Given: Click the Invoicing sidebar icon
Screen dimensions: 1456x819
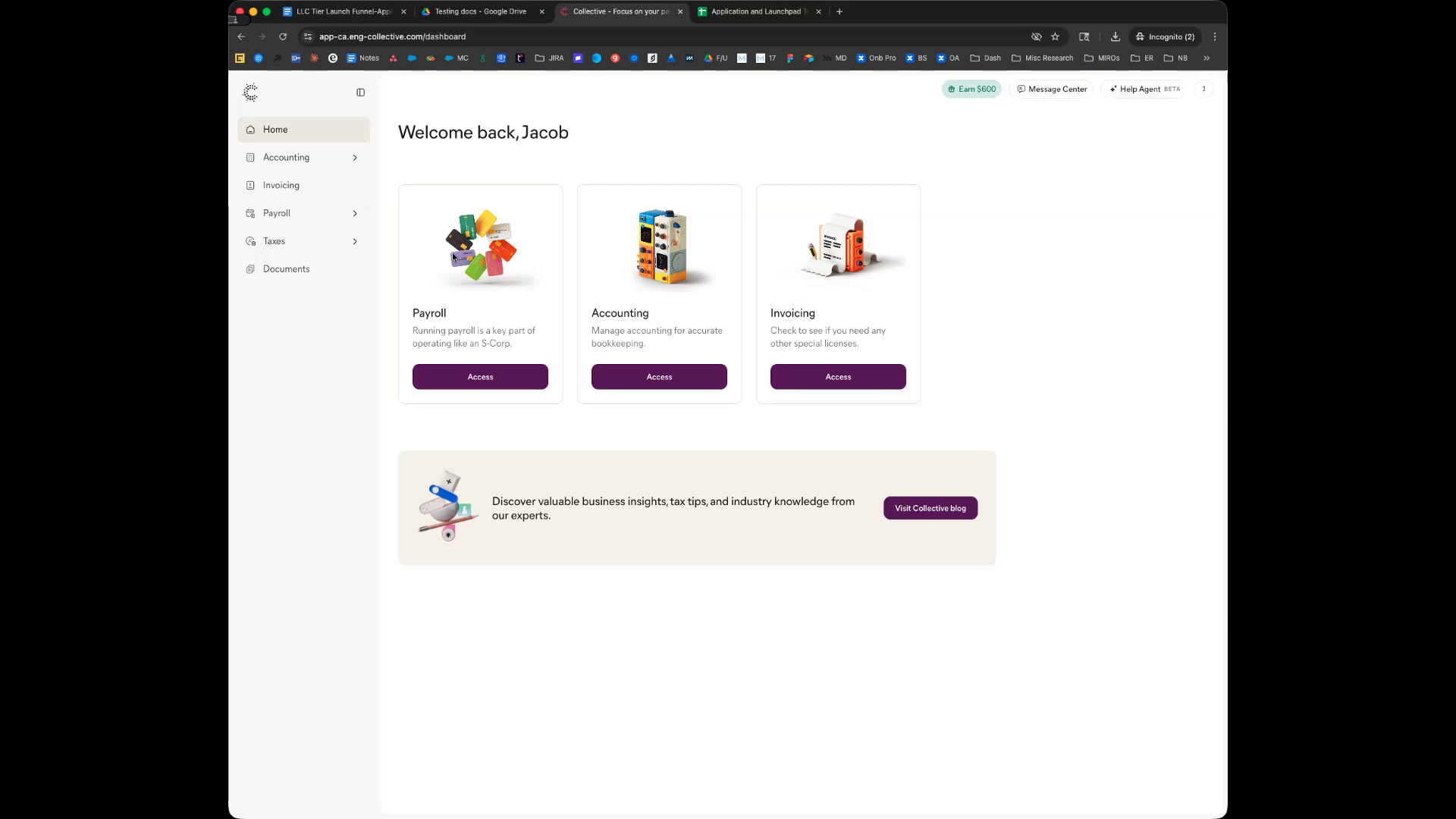Looking at the screenshot, I should click(250, 186).
